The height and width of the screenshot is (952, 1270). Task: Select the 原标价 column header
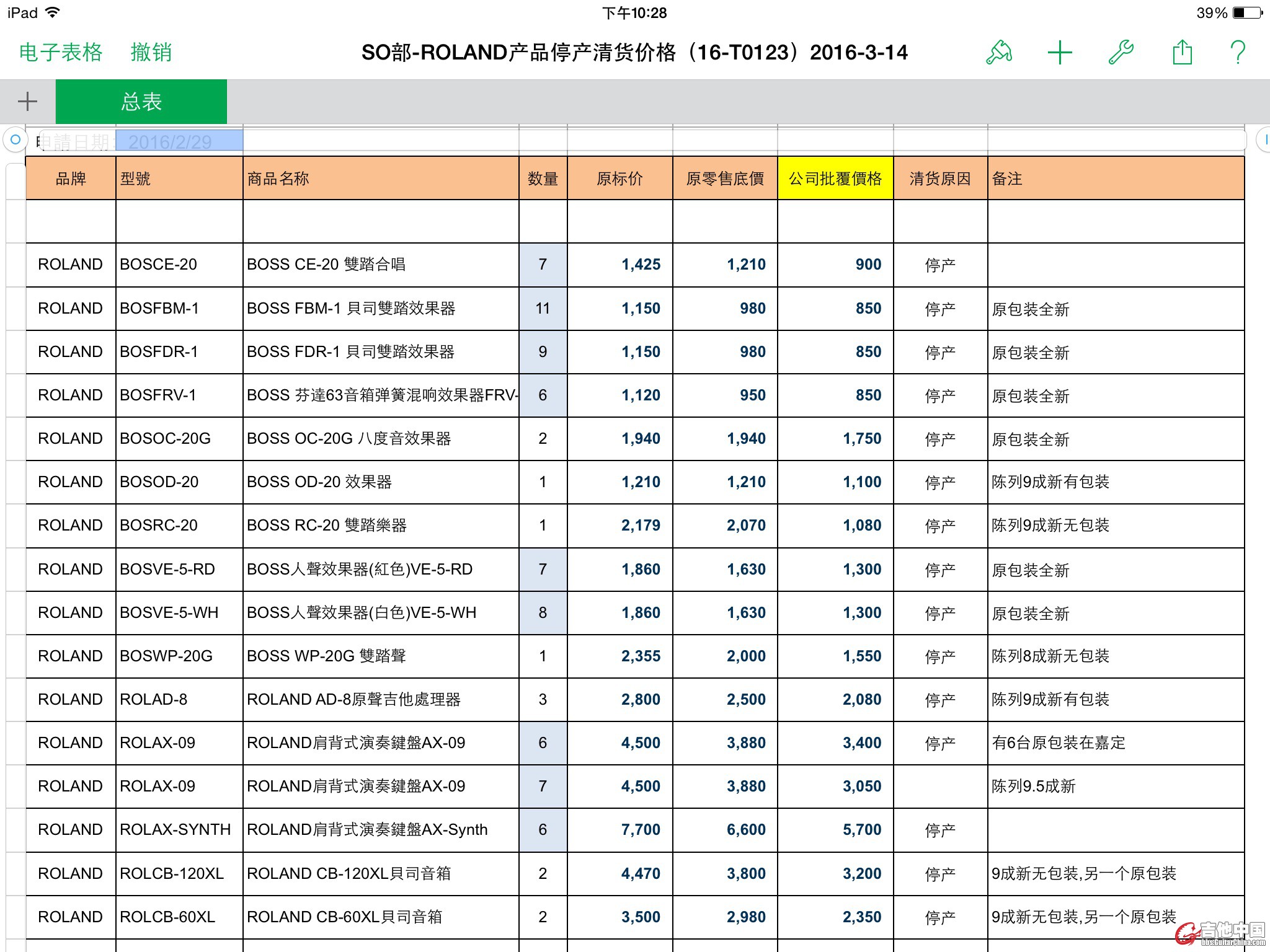[619, 178]
